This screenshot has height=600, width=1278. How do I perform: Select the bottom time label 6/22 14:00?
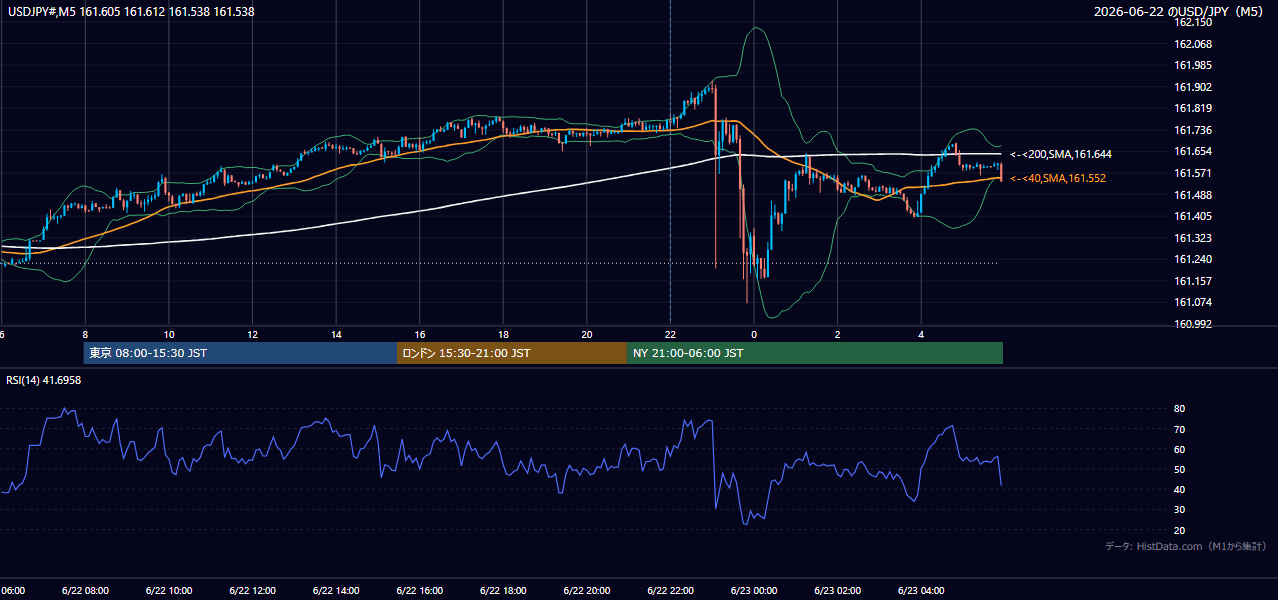click(336, 591)
